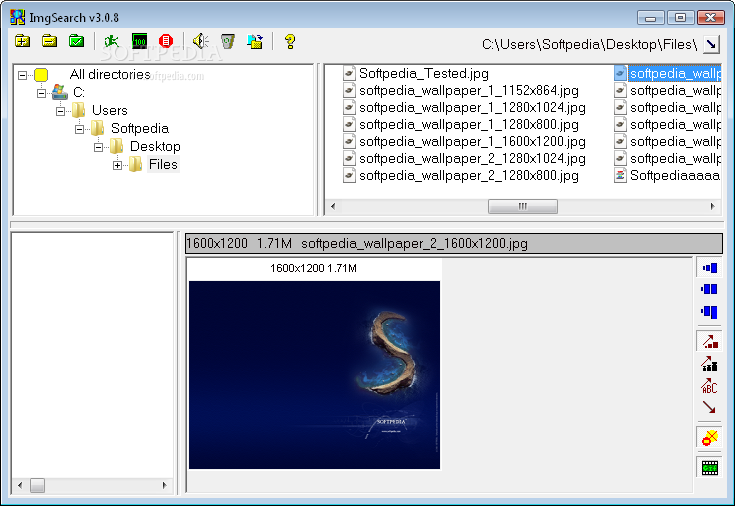The height and width of the screenshot is (506, 735).
Task: Collapse the Softpedia folder node
Action: 80,129
